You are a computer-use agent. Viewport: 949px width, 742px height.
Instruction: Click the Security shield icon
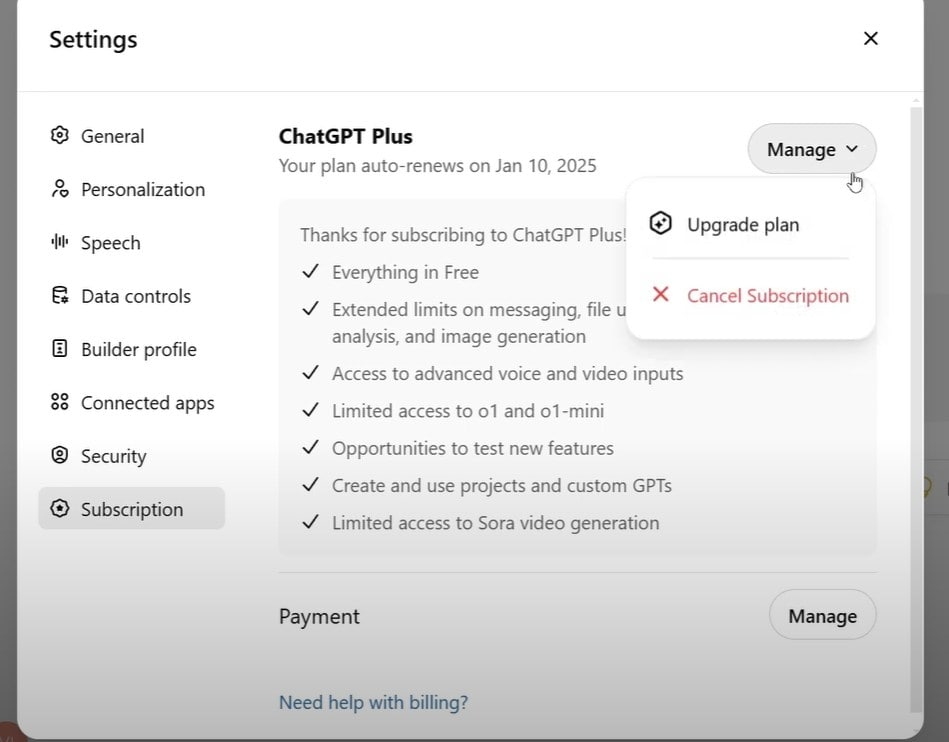[x=60, y=456]
